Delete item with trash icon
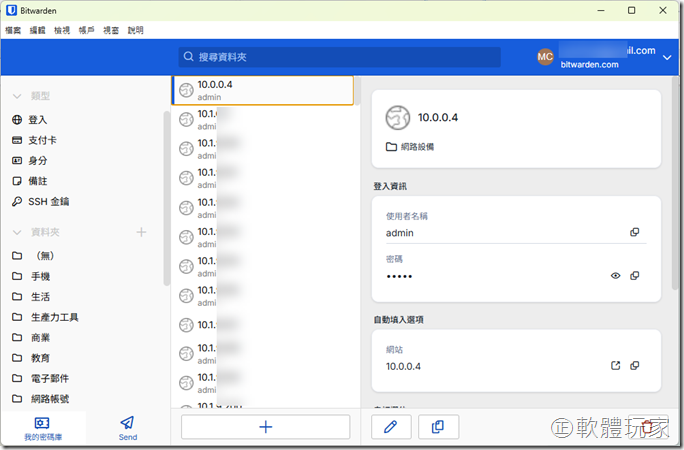This screenshot has height=450, width=684. 647,427
